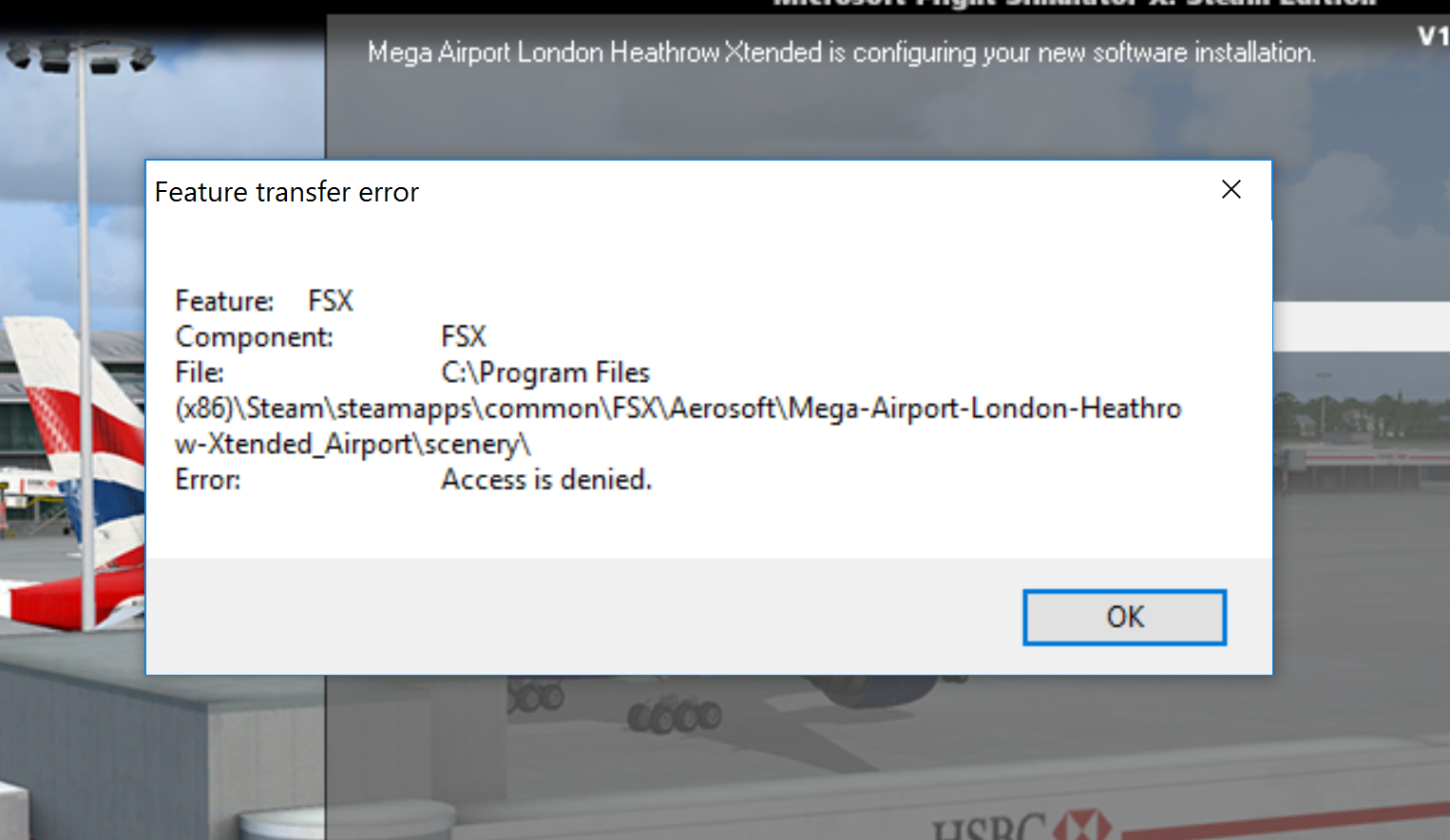Click the Access is denied message
This screenshot has width=1450, height=840.
coord(546,480)
